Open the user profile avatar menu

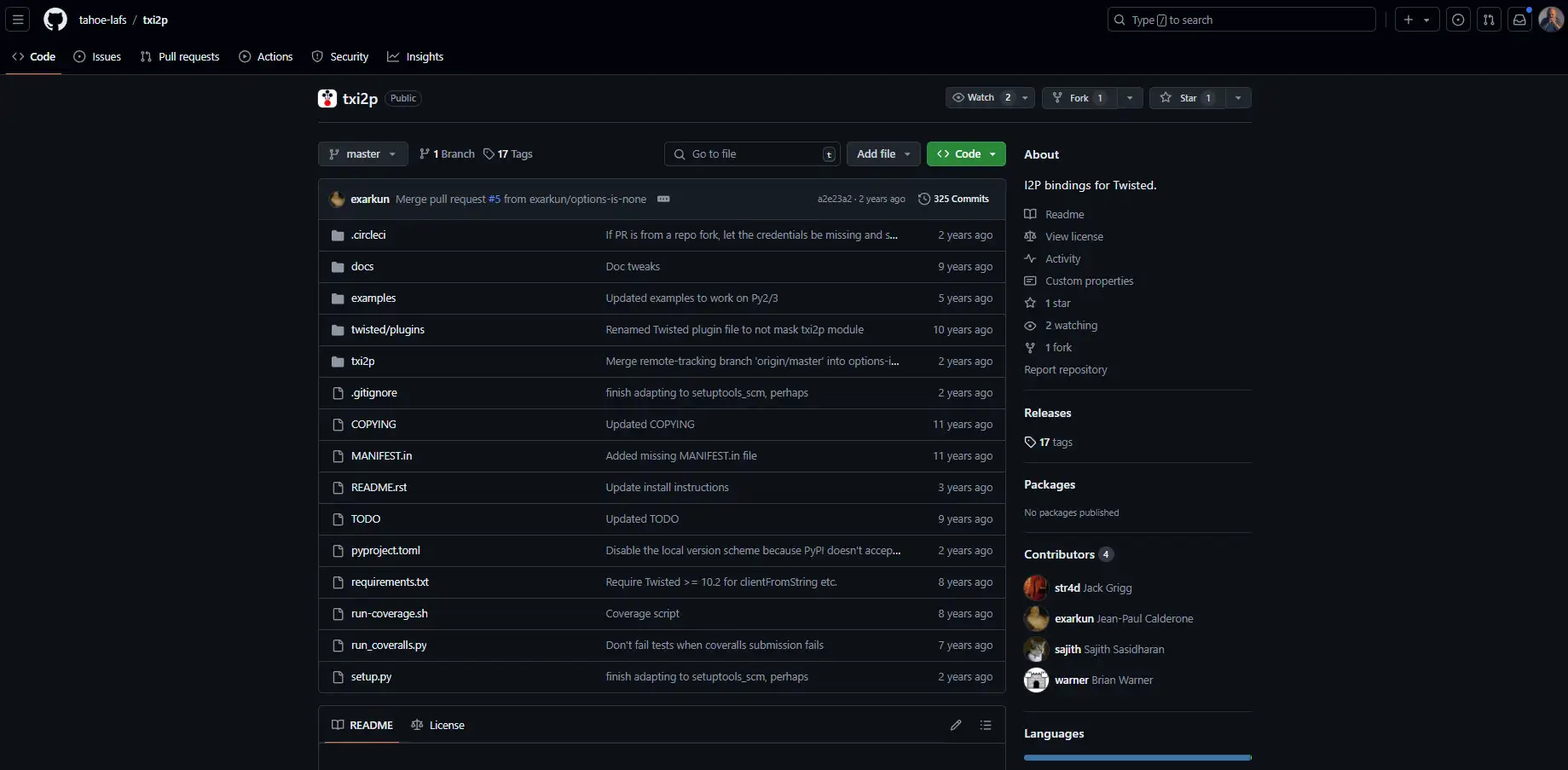[1551, 20]
